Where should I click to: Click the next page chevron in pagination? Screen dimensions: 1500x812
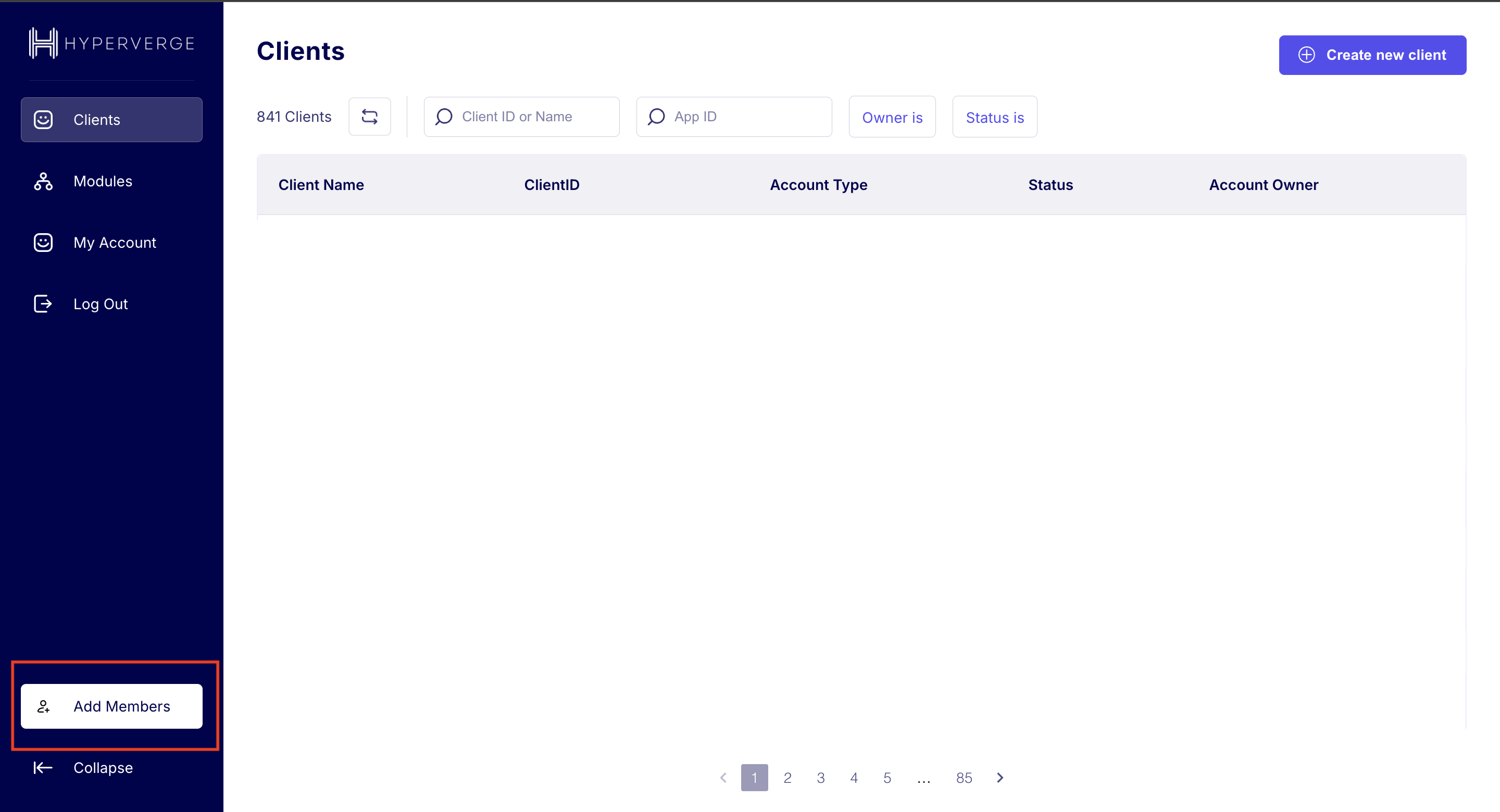pos(1001,777)
